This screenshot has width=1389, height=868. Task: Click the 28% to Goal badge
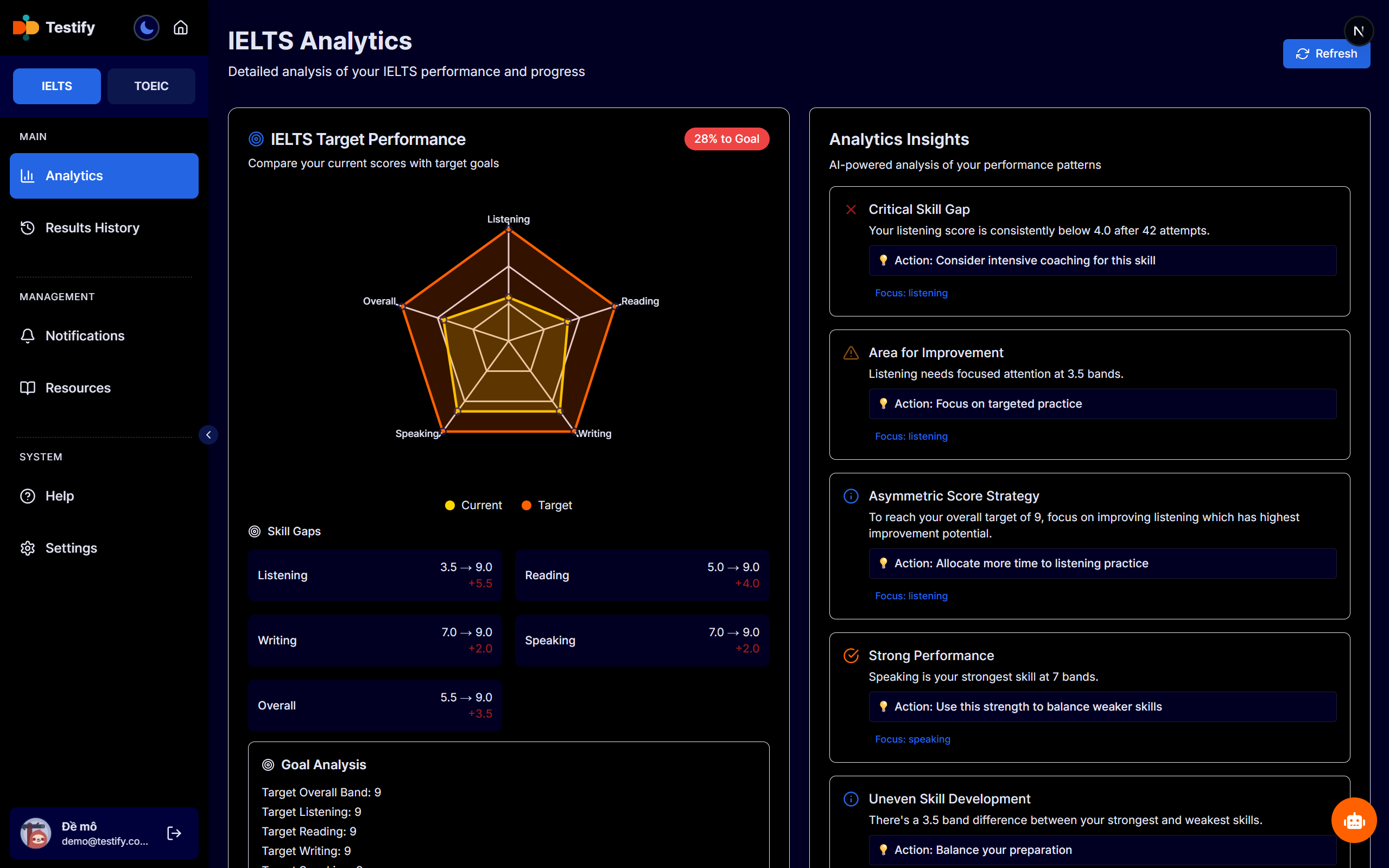point(726,139)
